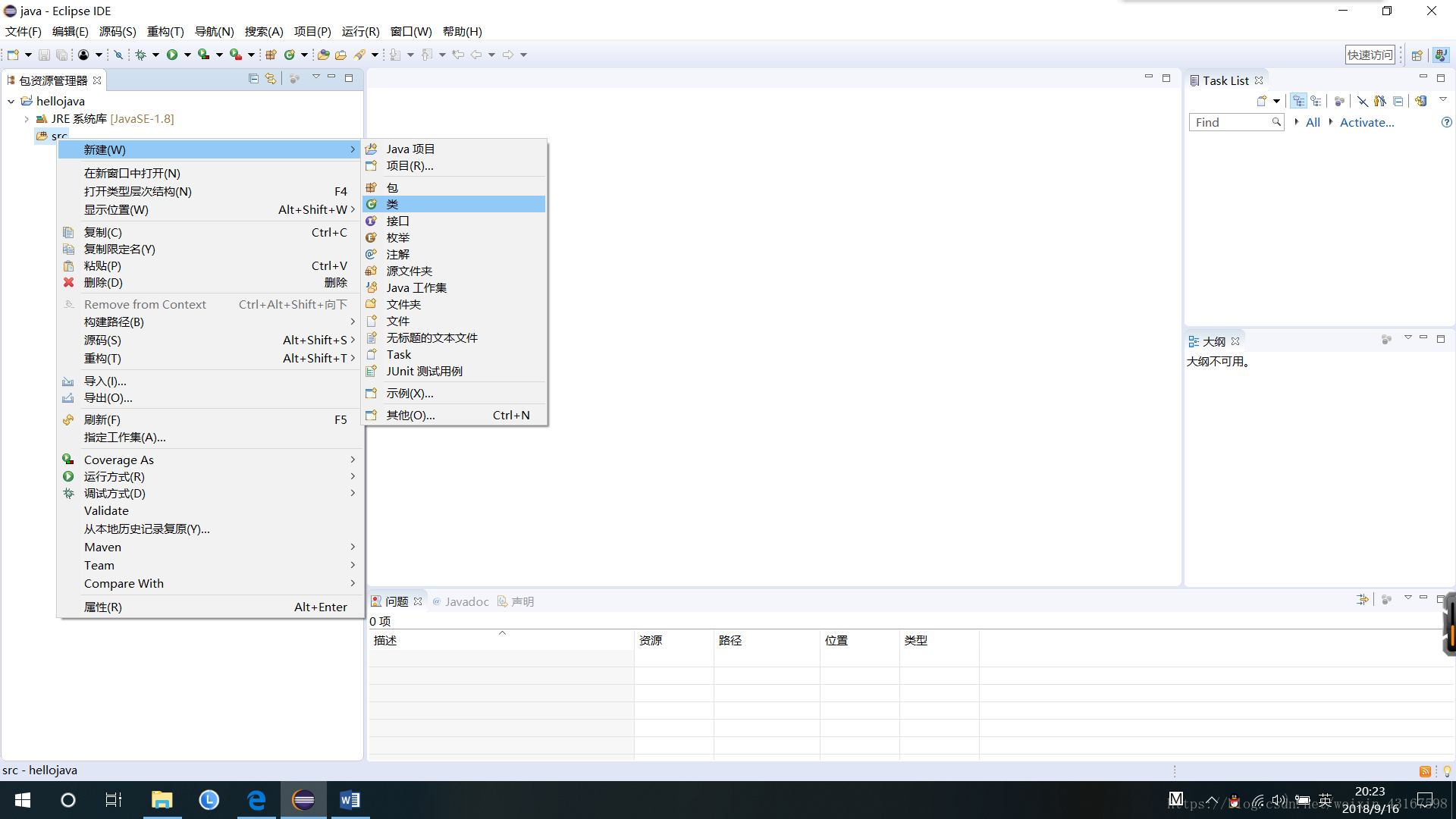1456x819 pixels.
Task: Select Enum (枚举) in New submenu
Action: pyautogui.click(x=454, y=237)
